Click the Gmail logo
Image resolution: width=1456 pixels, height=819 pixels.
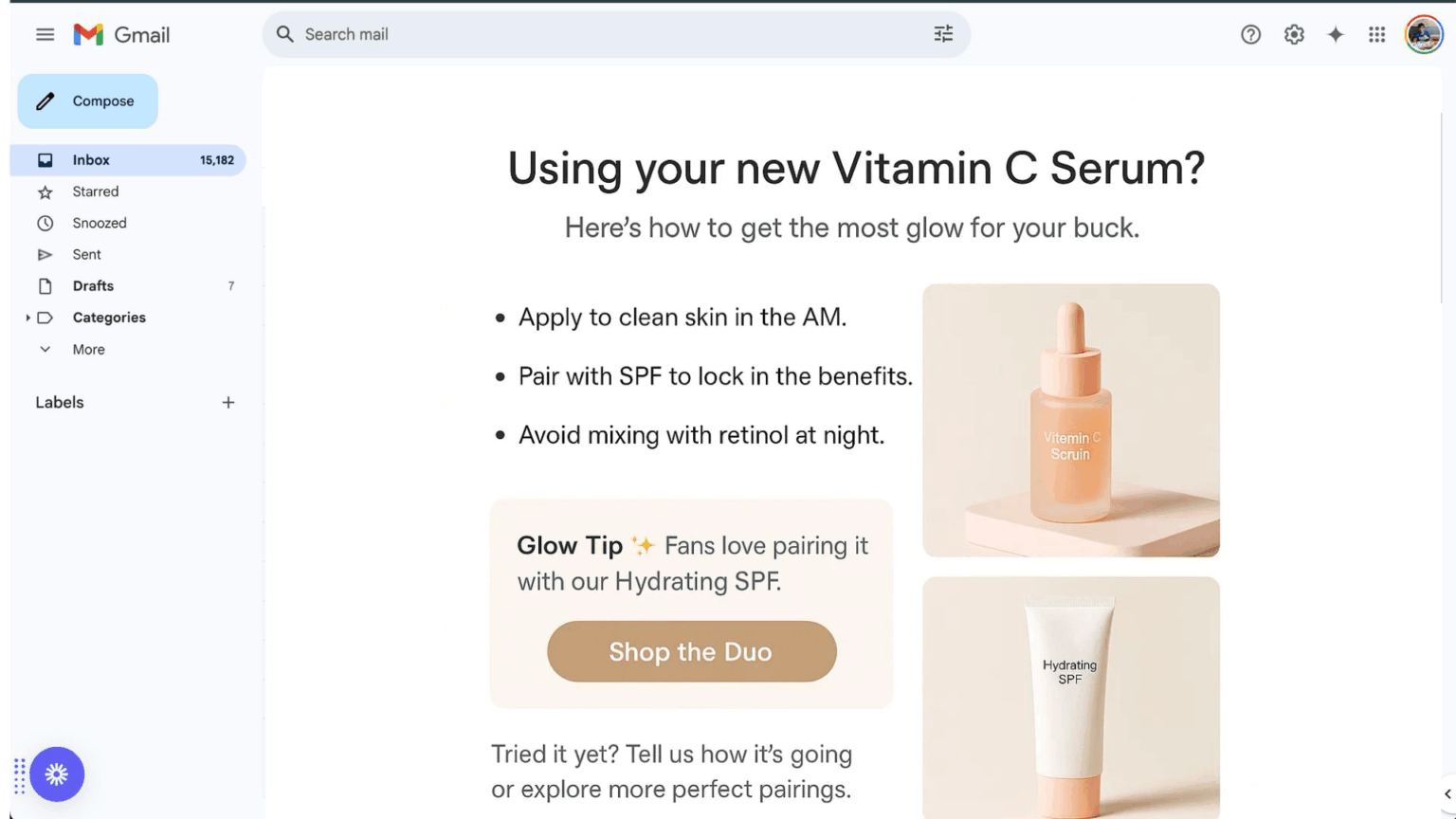[x=121, y=35]
